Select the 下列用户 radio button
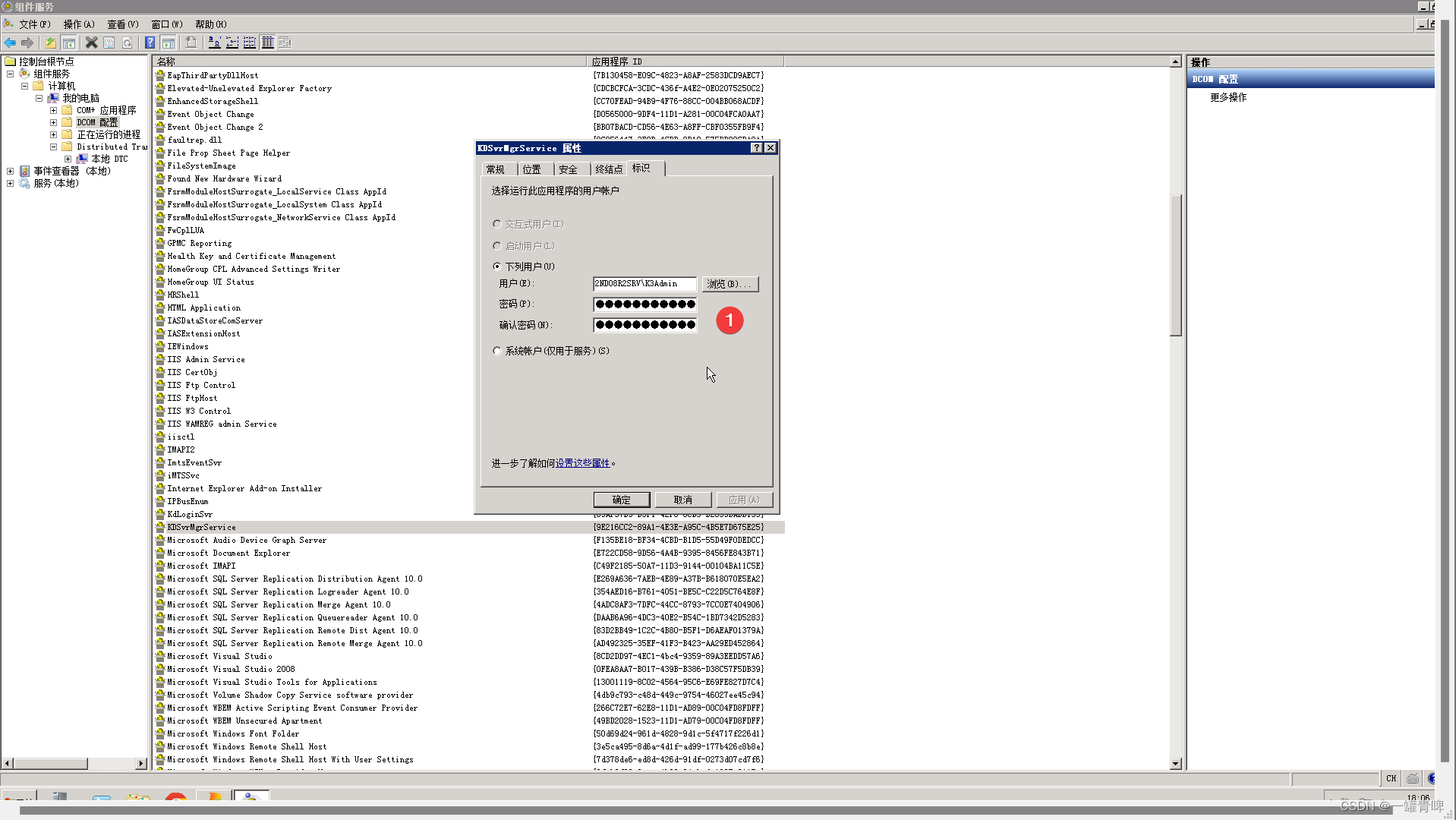1456x820 pixels. click(498, 266)
